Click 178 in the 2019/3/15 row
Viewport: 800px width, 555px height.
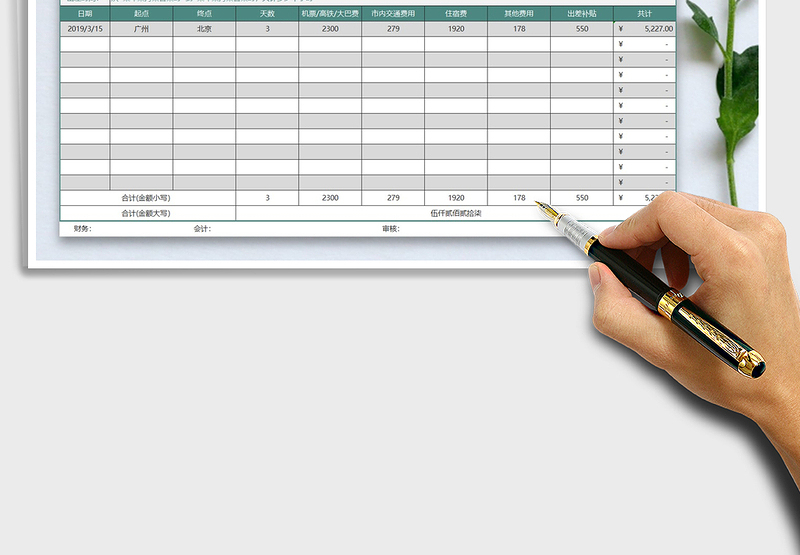click(519, 29)
